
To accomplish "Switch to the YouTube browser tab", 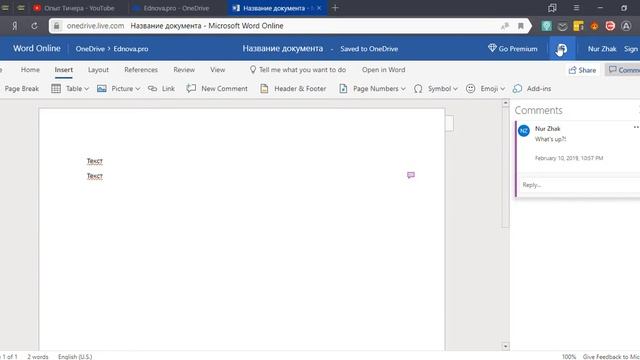I will 78,8.
